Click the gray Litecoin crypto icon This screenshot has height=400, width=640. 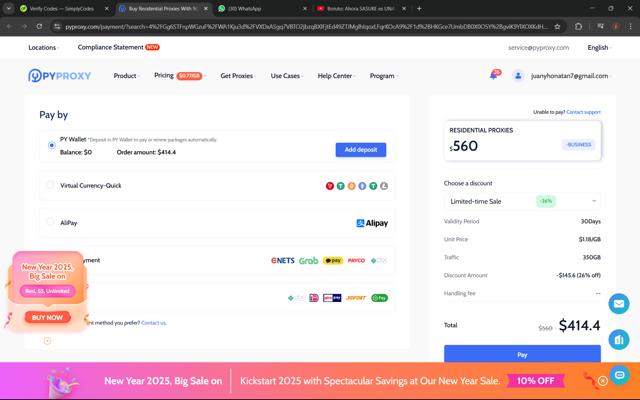point(384,186)
